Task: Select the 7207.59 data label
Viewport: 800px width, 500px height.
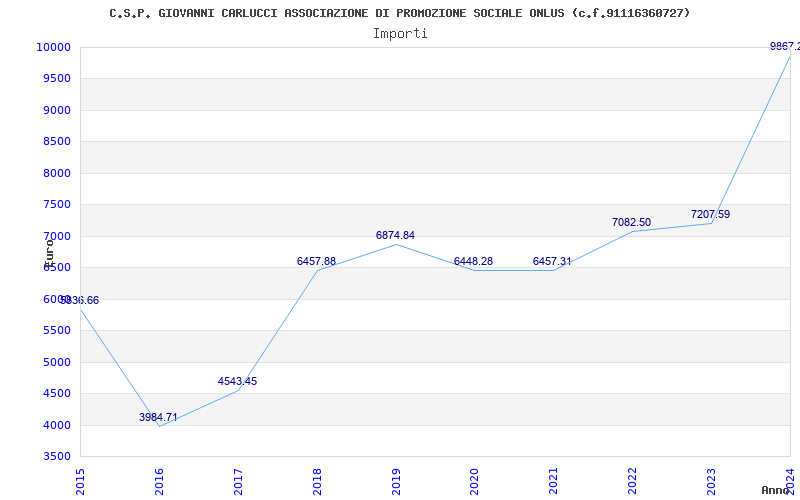Action: coord(710,214)
